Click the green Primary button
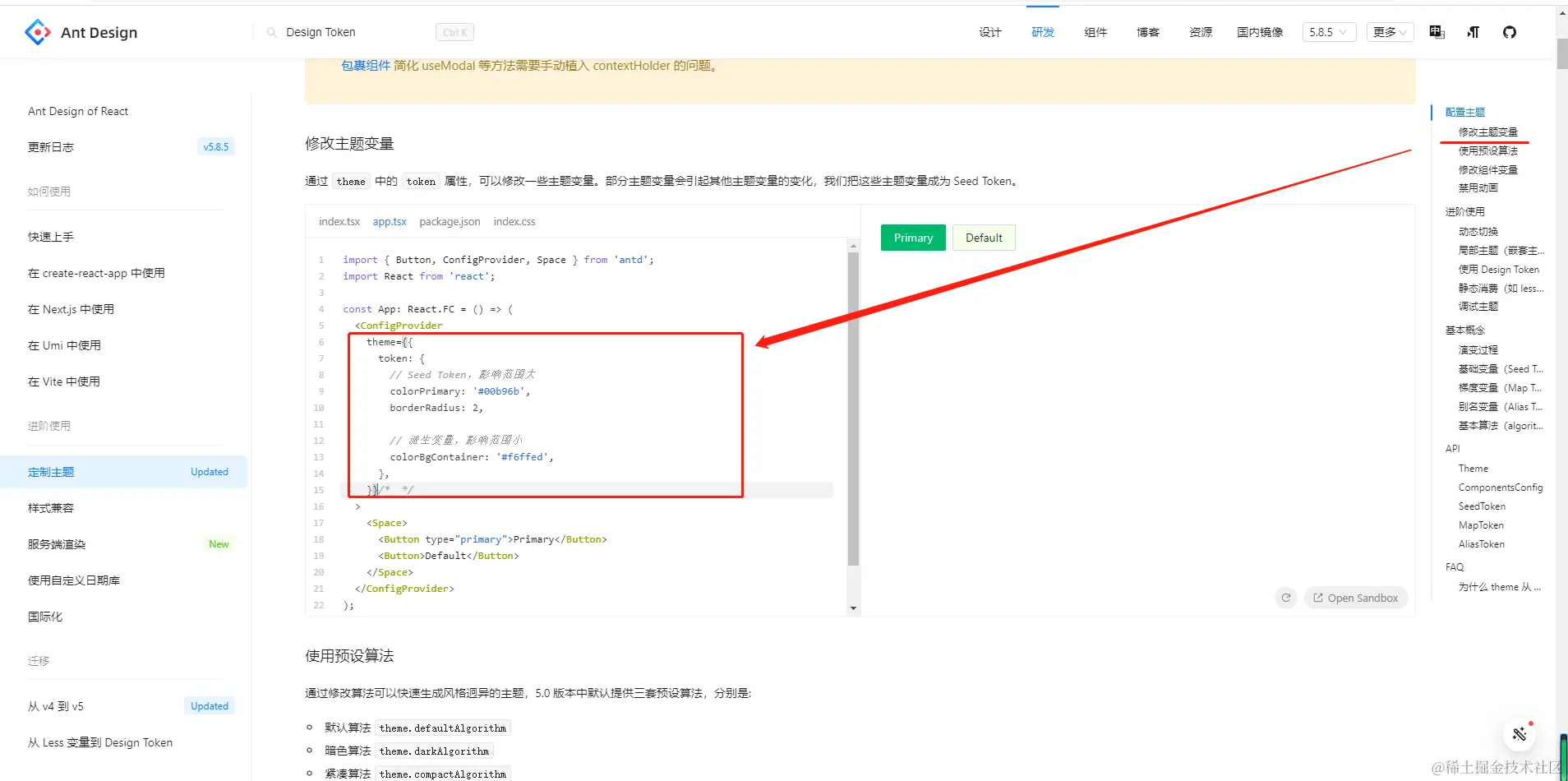1568x781 pixels. pos(913,238)
